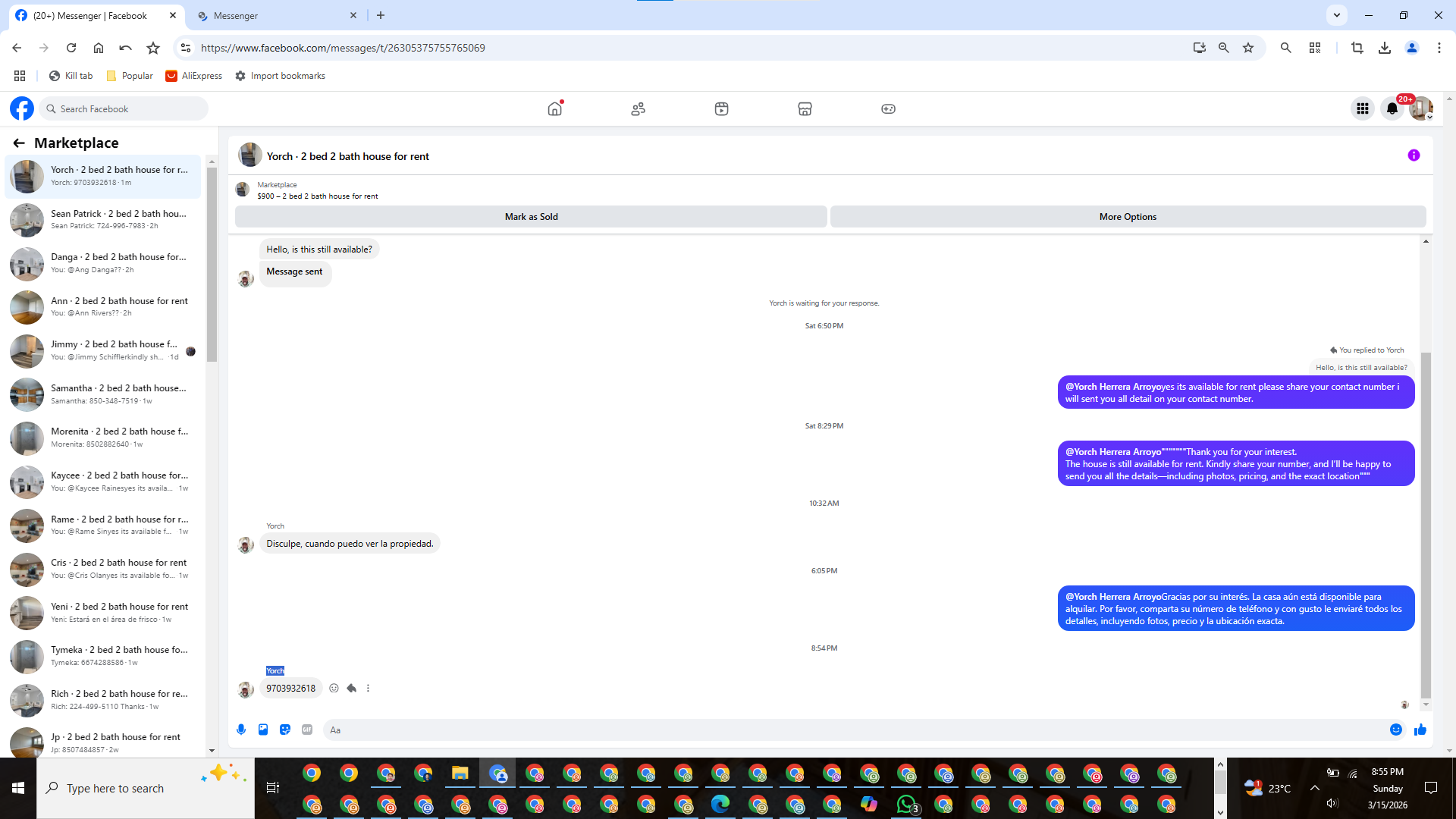
Task: Open Kaycee's house rental conversation
Action: point(103,482)
